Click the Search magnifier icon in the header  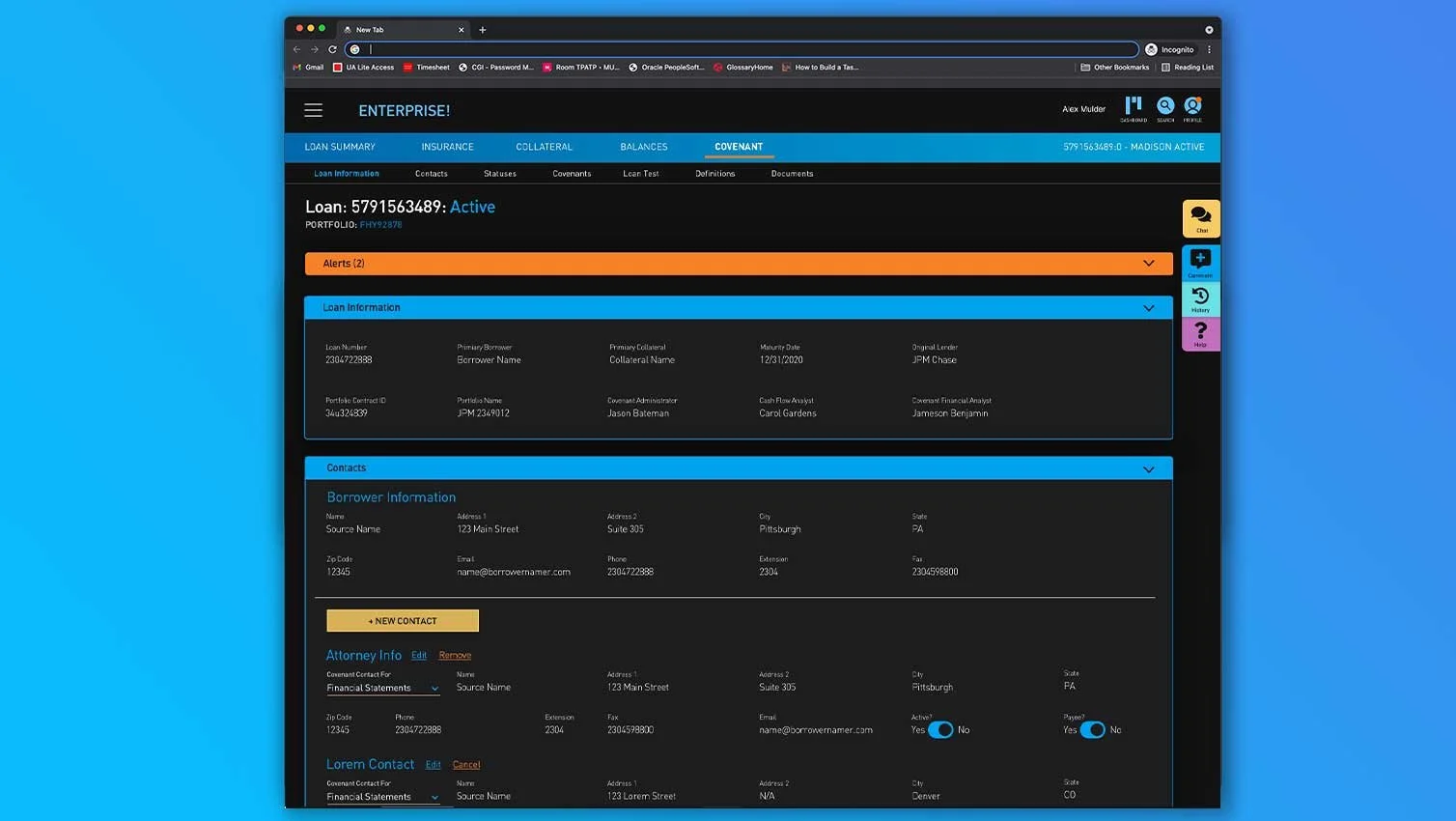pyautogui.click(x=1165, y=108)
